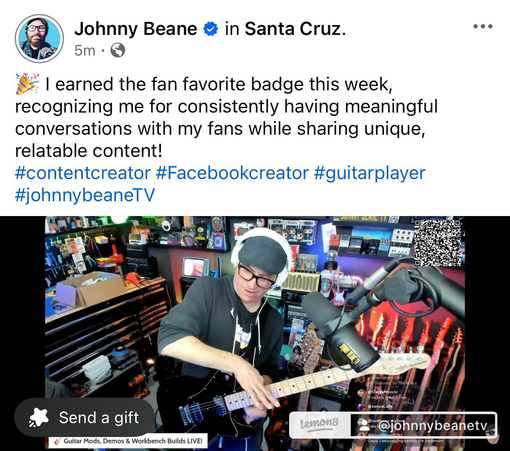Click the QR code in the video
This screenshot has height=451, width=510.
[438, 242]
